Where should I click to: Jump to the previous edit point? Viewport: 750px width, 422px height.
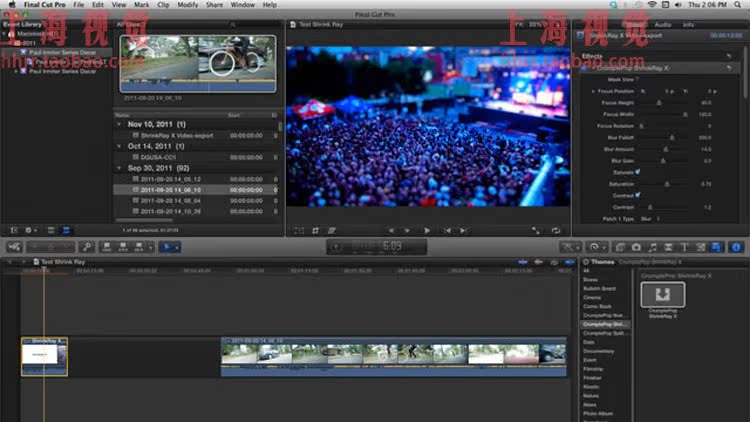coord(447,231)
